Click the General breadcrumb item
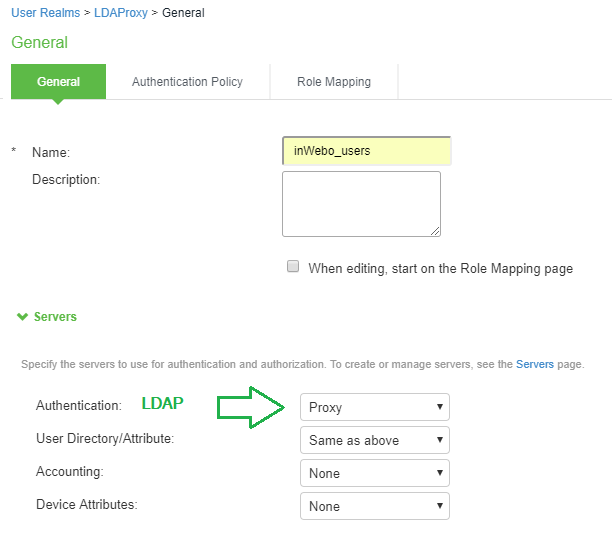Image resolution: width=612 pixels, height=538 pixels. click(182, 13)
